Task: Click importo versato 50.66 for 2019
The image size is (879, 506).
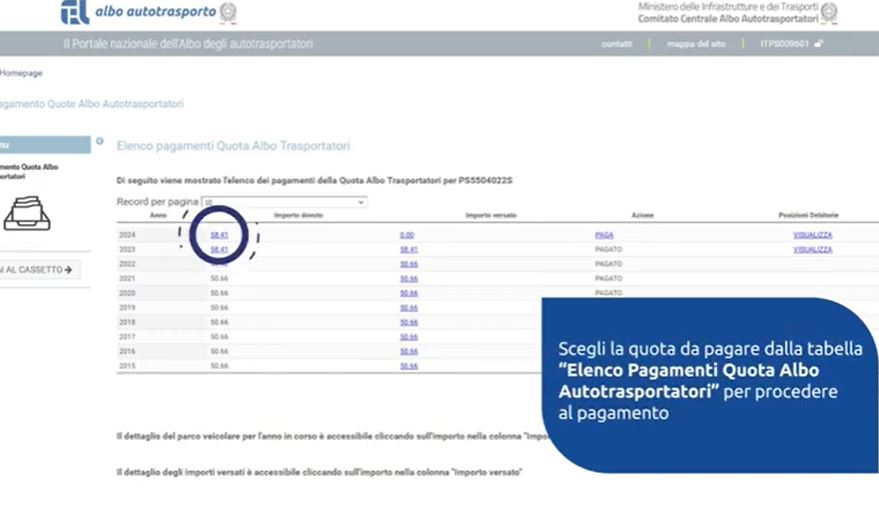Action: point(409,308)
